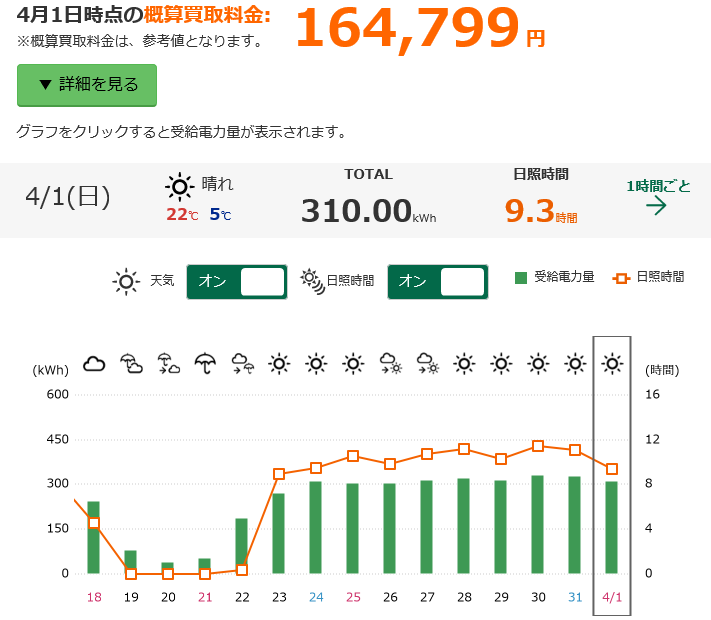711x620 pixels.
Task: Select the green bar for day 25
Action: [x=352, y=528]
